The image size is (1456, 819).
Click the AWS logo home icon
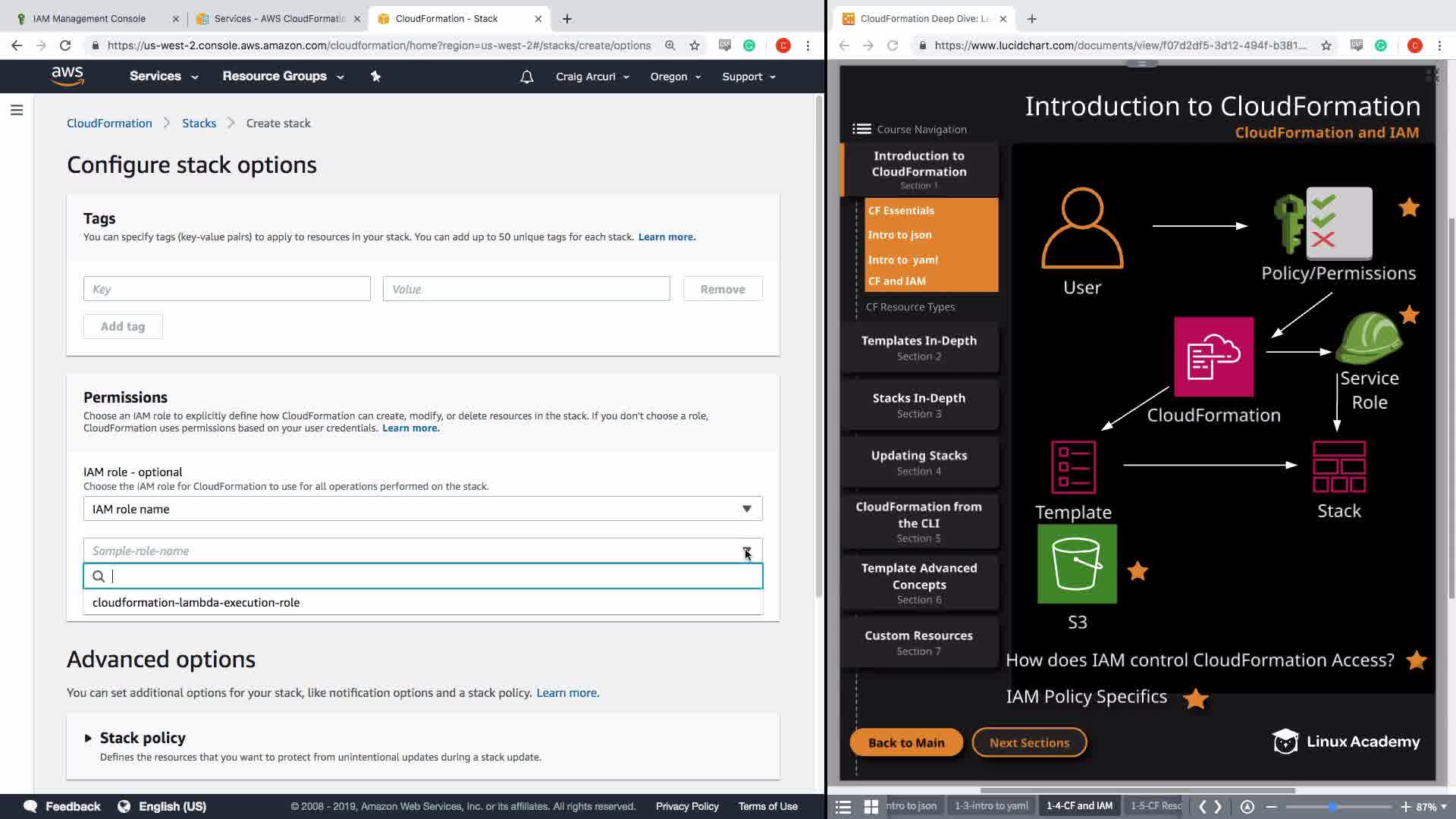pyautogui.click(x=67, y=76)
